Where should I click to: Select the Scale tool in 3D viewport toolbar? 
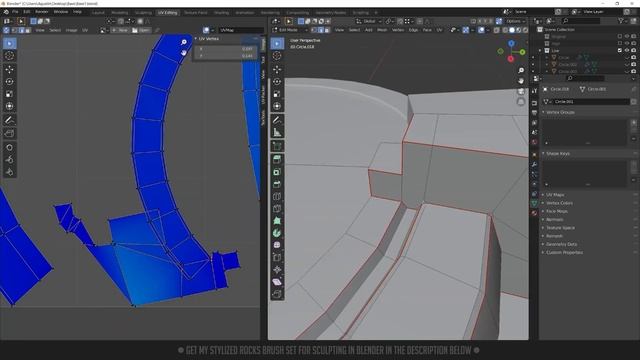click(x=277, y=94)
